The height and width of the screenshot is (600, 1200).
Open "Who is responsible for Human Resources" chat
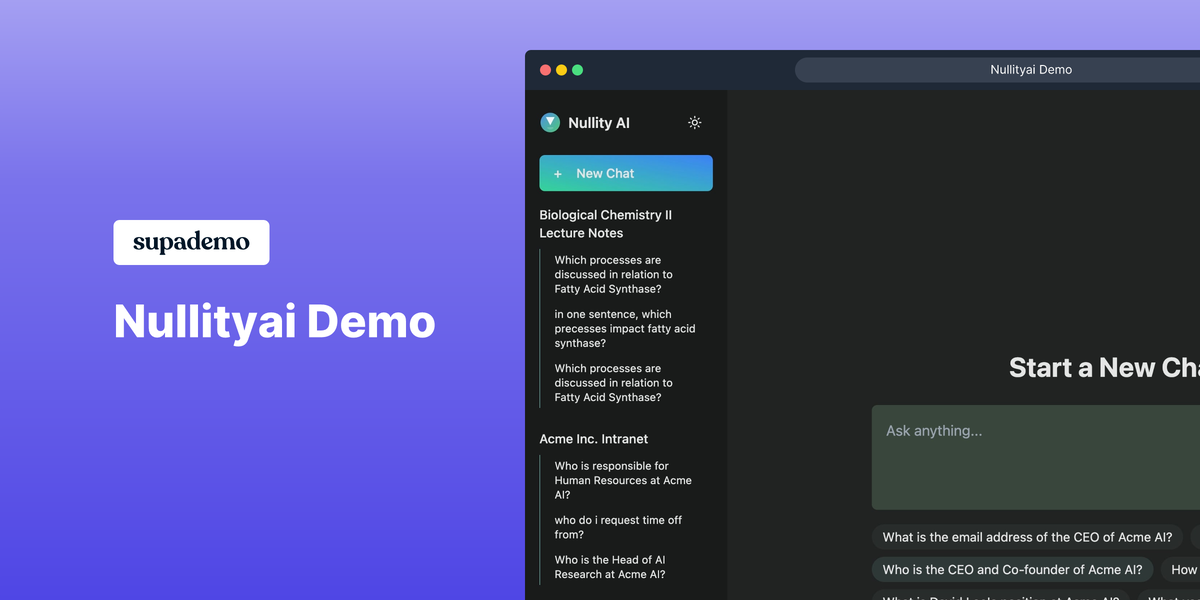pos(623,481)
